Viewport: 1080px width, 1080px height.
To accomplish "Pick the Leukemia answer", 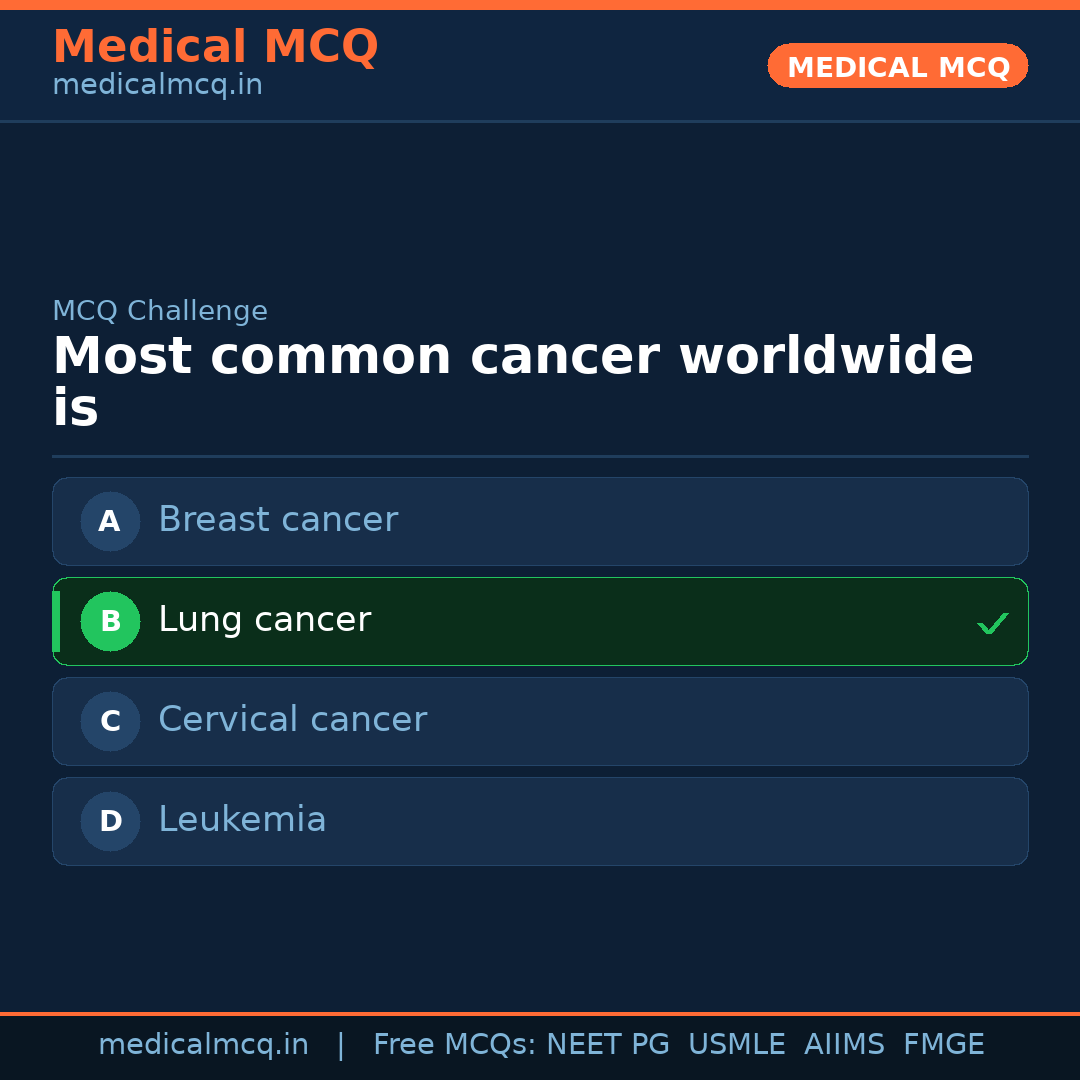I will (x=242, y=820).
